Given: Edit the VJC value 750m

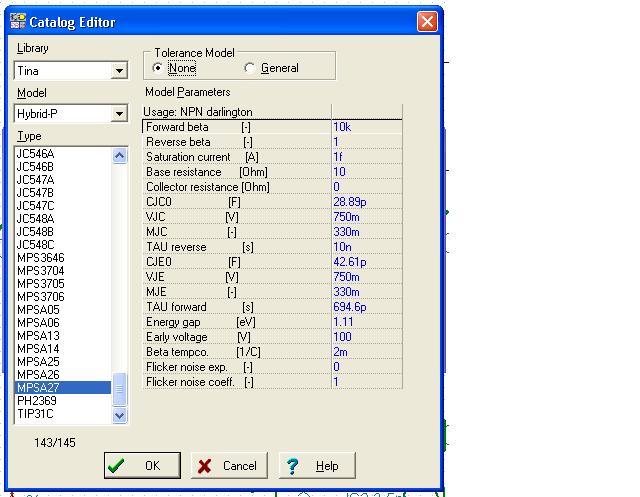Looking at the screenshot, I should click(x=367, y=217).
